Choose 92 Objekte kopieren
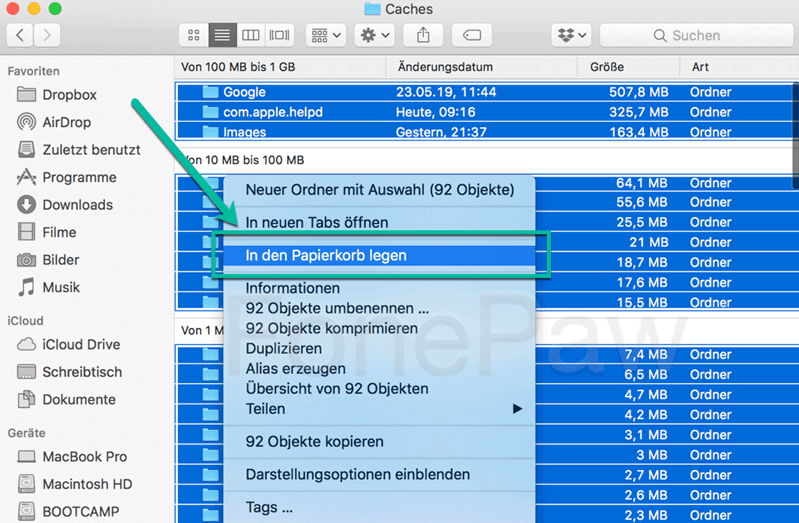 380,442
